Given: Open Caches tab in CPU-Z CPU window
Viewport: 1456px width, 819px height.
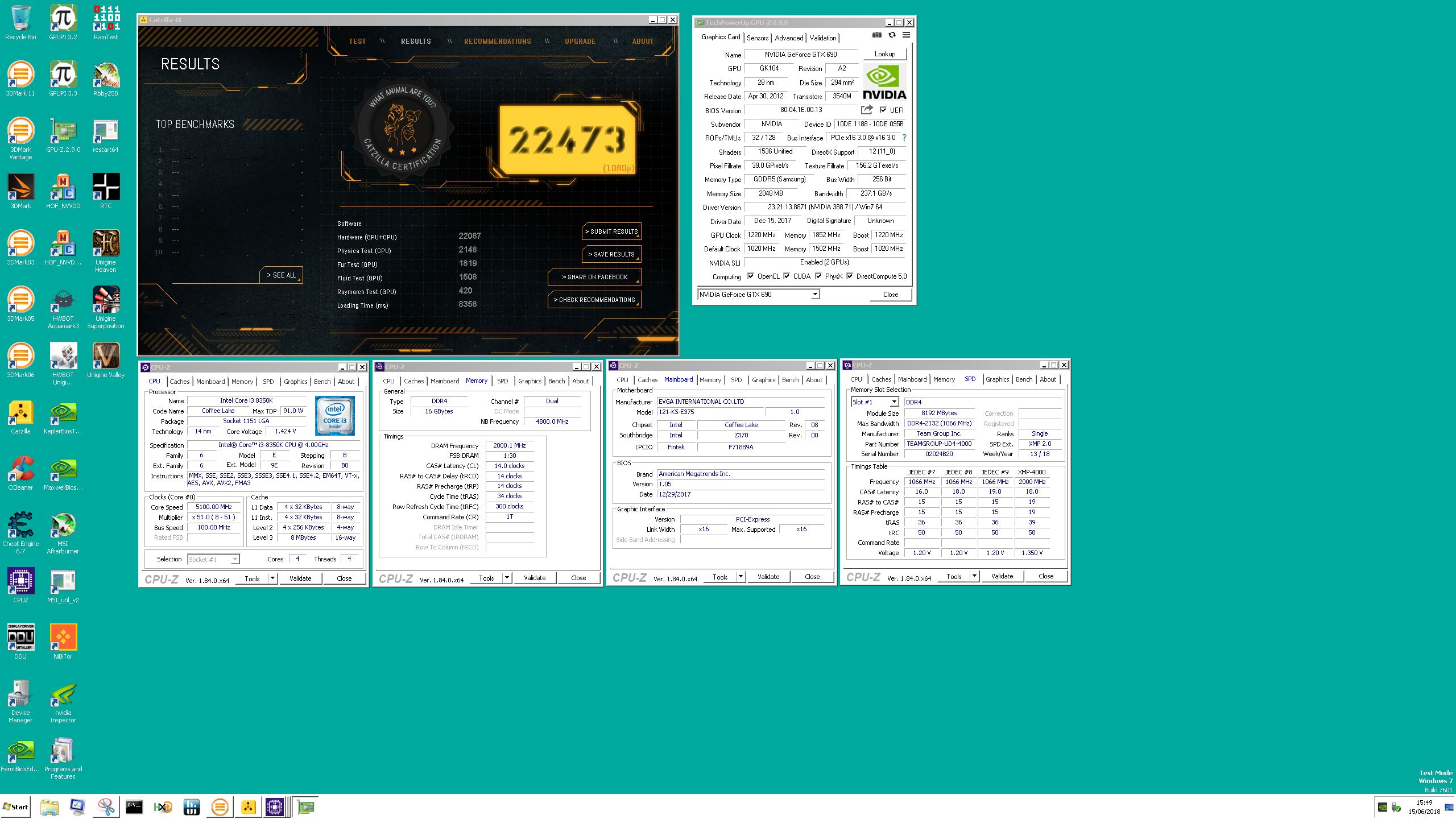Looking at the screenshot, I should click(179, 382).
